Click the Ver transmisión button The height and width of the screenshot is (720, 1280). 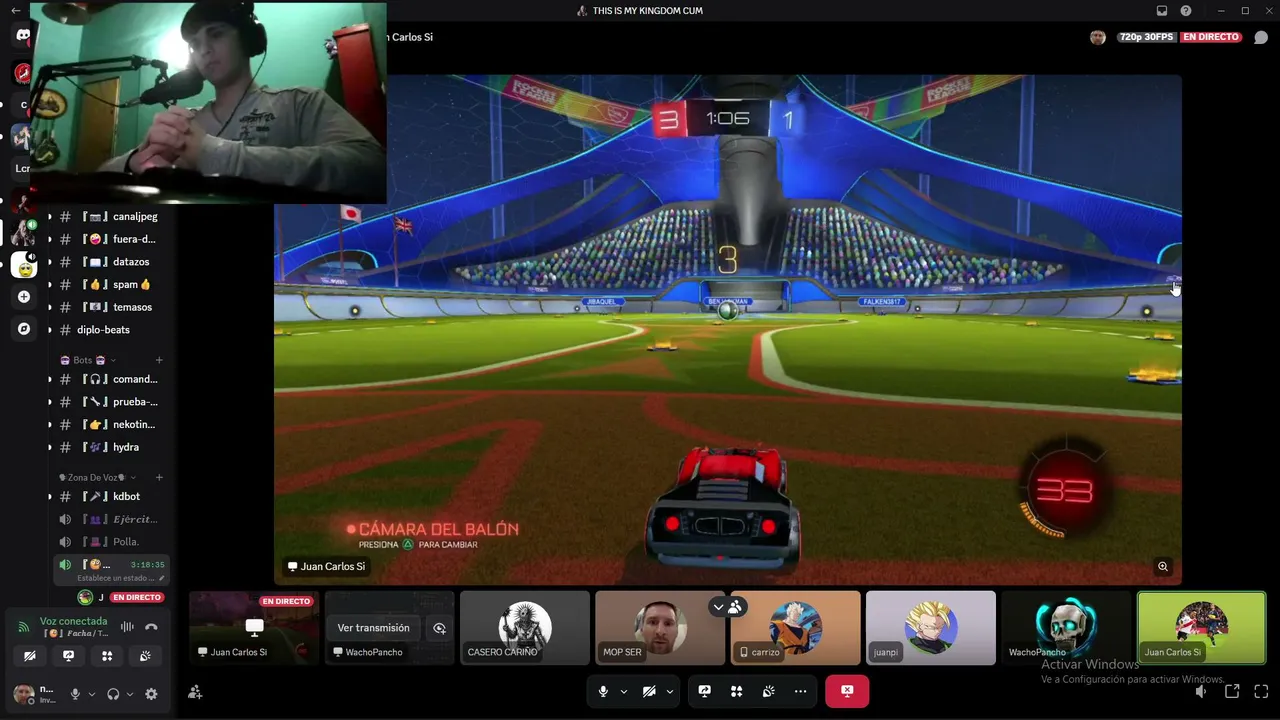373,628
